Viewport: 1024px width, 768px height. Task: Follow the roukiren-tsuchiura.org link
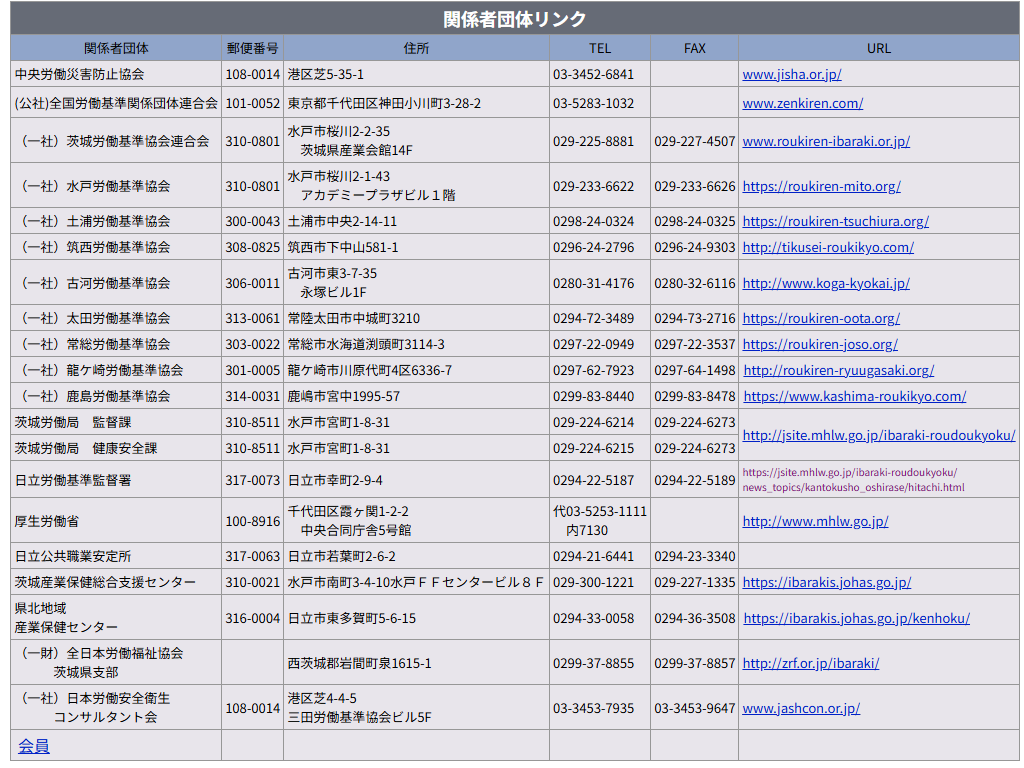pyautogui.click(x=835, y=221)
